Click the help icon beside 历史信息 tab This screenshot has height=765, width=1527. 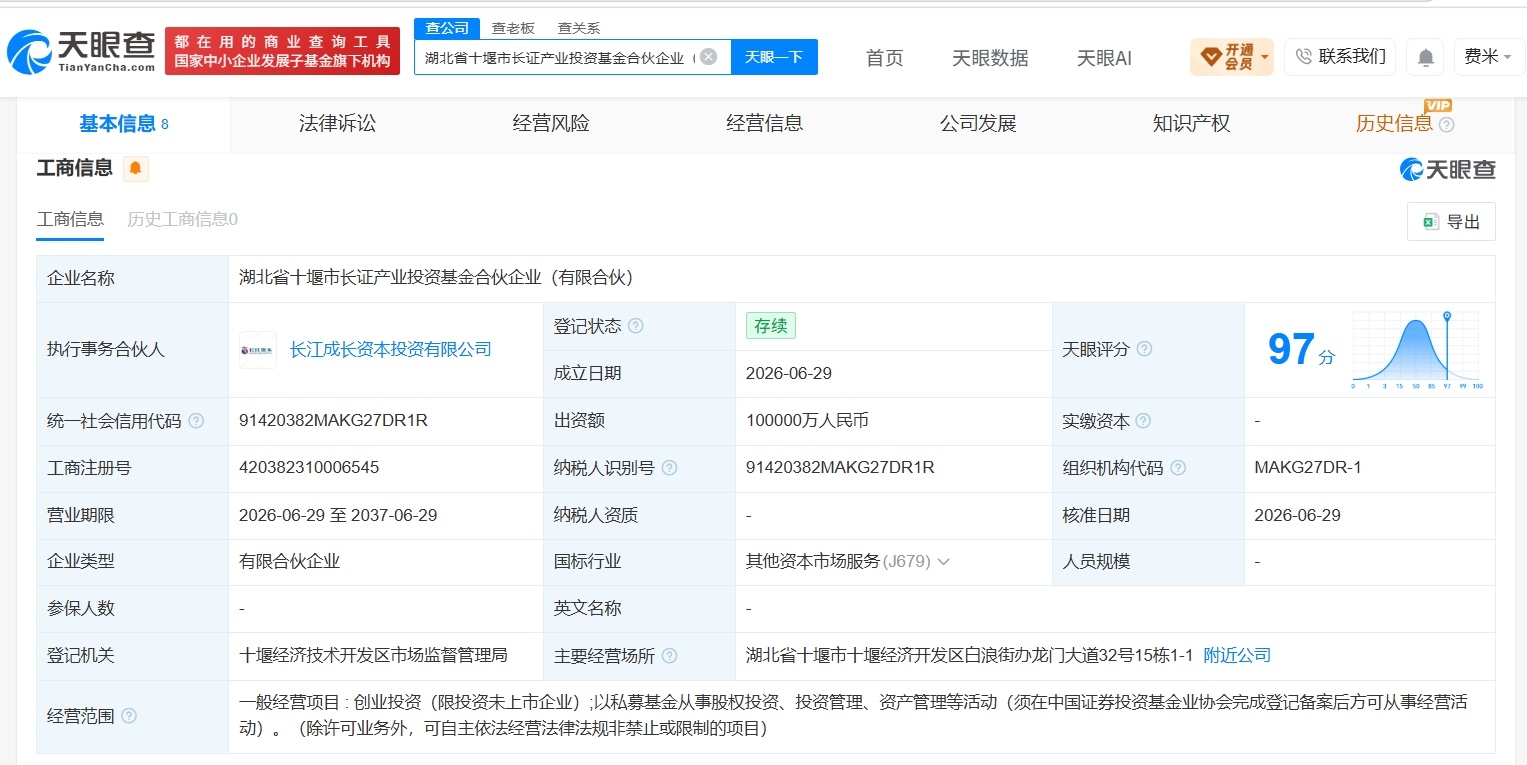coord(1446,125)
